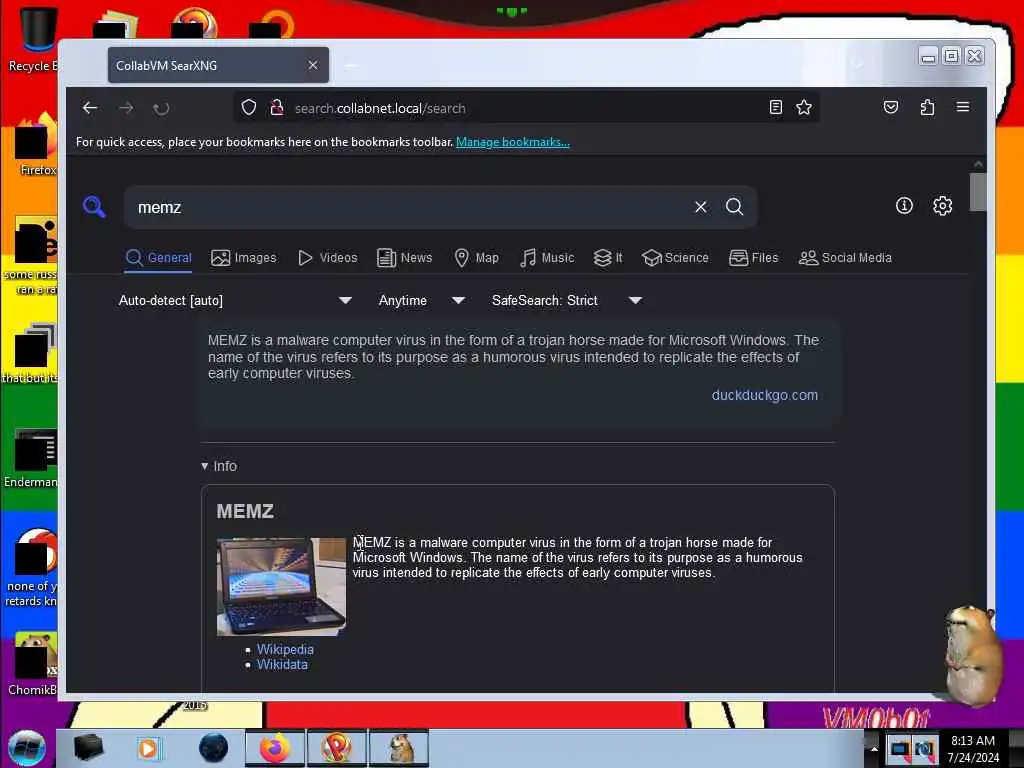This screenshot has height=768, width=1024.
Task: Click the Manage bookmarks link
Action: click(513, 142)
